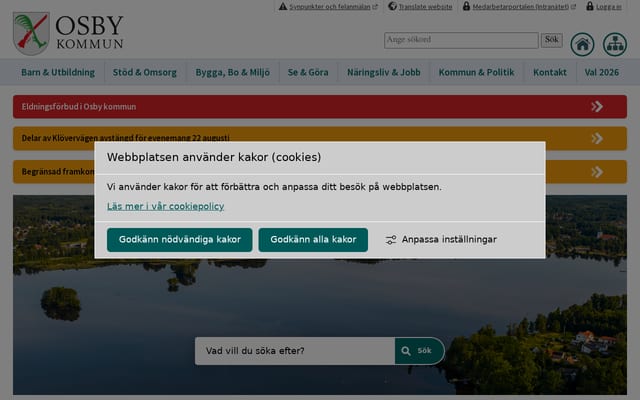Viewport: 640px width, 400px height.
Task: Focus the Ange sökord search field
Action: [x=461, y=40]
